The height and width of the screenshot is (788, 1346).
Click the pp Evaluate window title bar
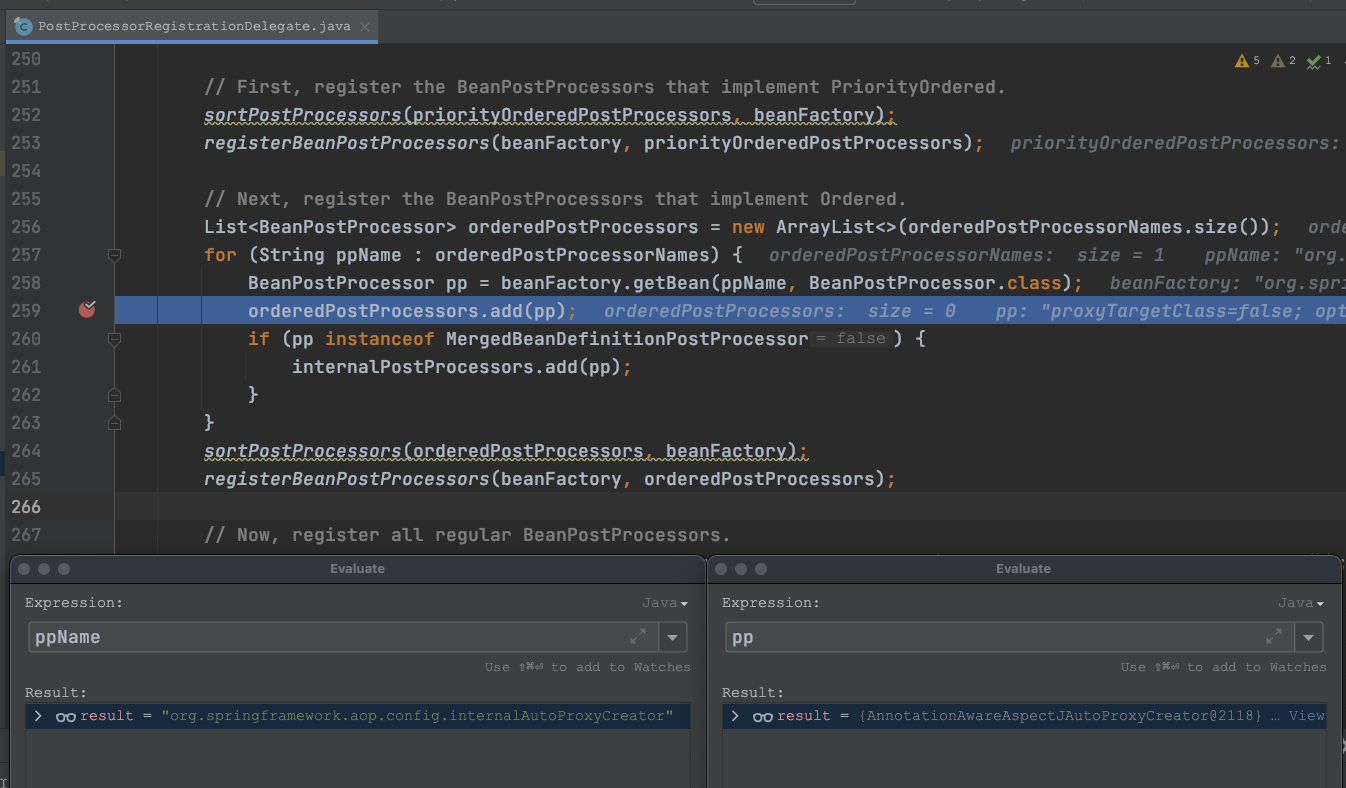tap(1023, 569)
